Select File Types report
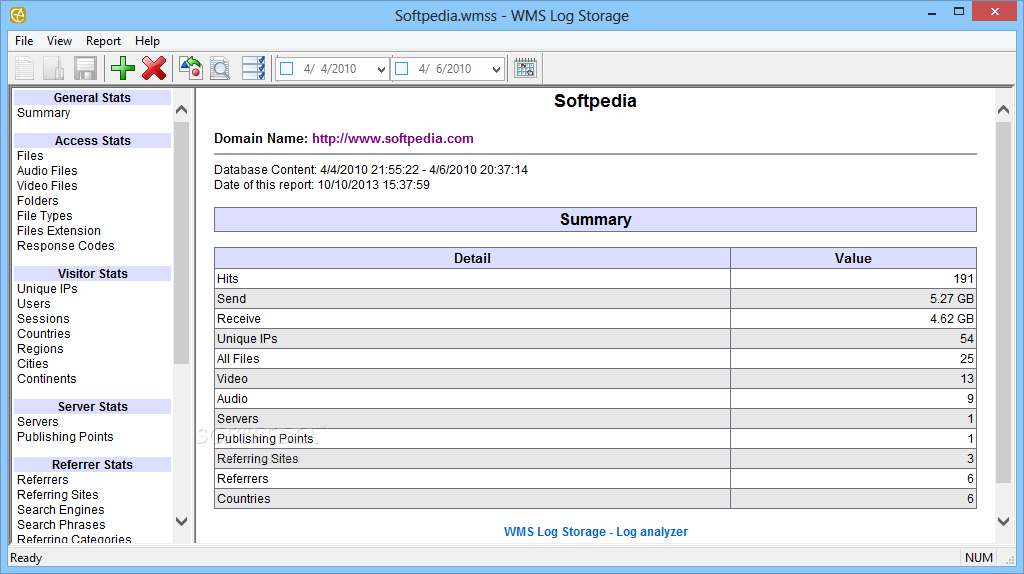This screenshot has height=574, width=1024. [x=44, y=216]
